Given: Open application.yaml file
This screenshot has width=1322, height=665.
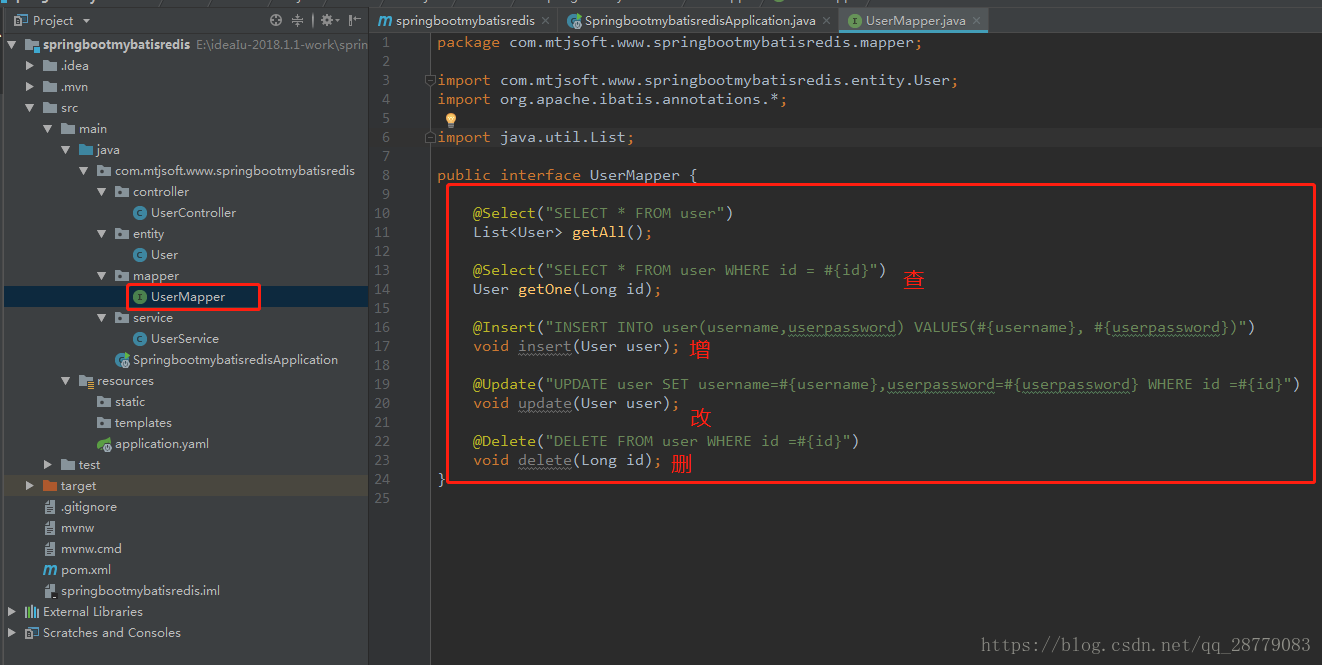Looking at the screenshot, I should click(x=162, y=444).
